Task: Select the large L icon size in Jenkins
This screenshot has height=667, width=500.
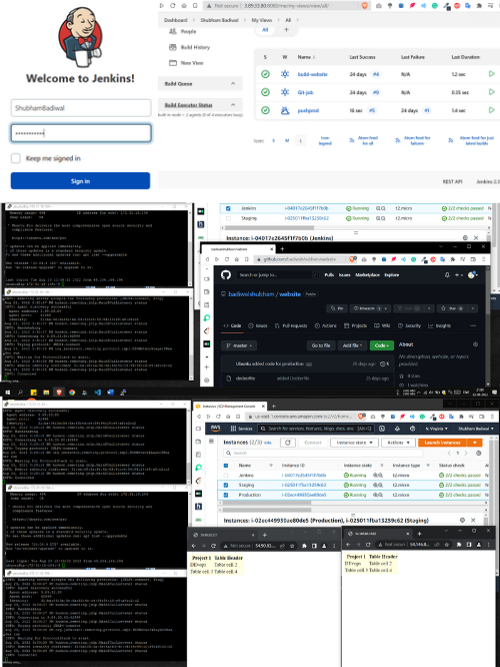Action: (x=300, y=141)
